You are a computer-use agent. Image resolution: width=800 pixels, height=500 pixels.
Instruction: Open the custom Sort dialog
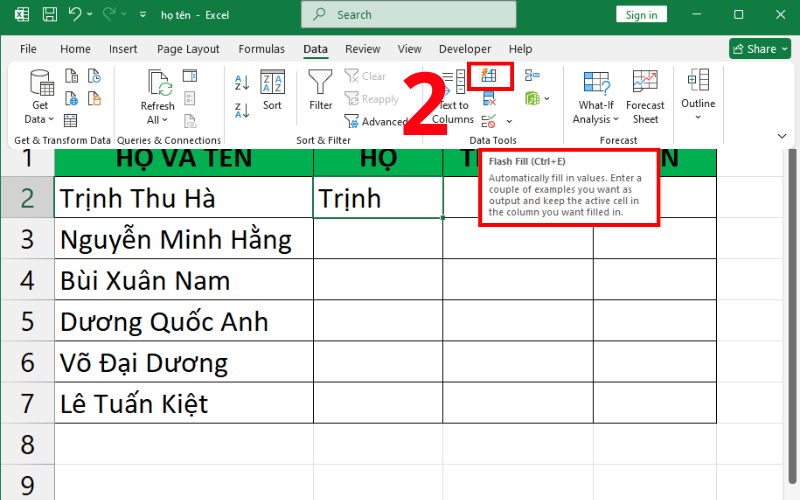[x=272, y=90]
